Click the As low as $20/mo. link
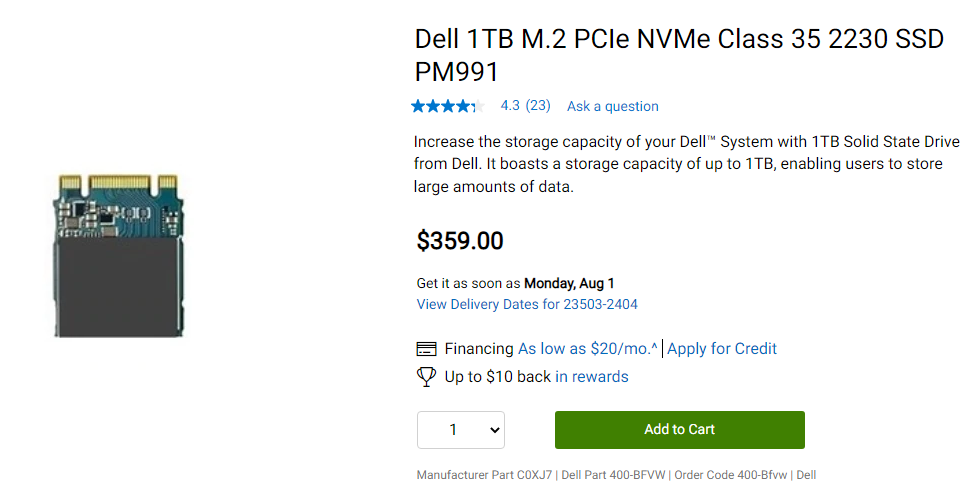 click(587, 349)
